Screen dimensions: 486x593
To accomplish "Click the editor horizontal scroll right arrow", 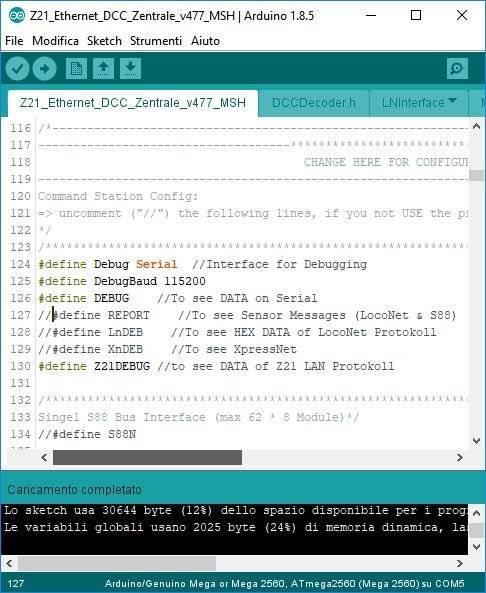I will (460, 458).
